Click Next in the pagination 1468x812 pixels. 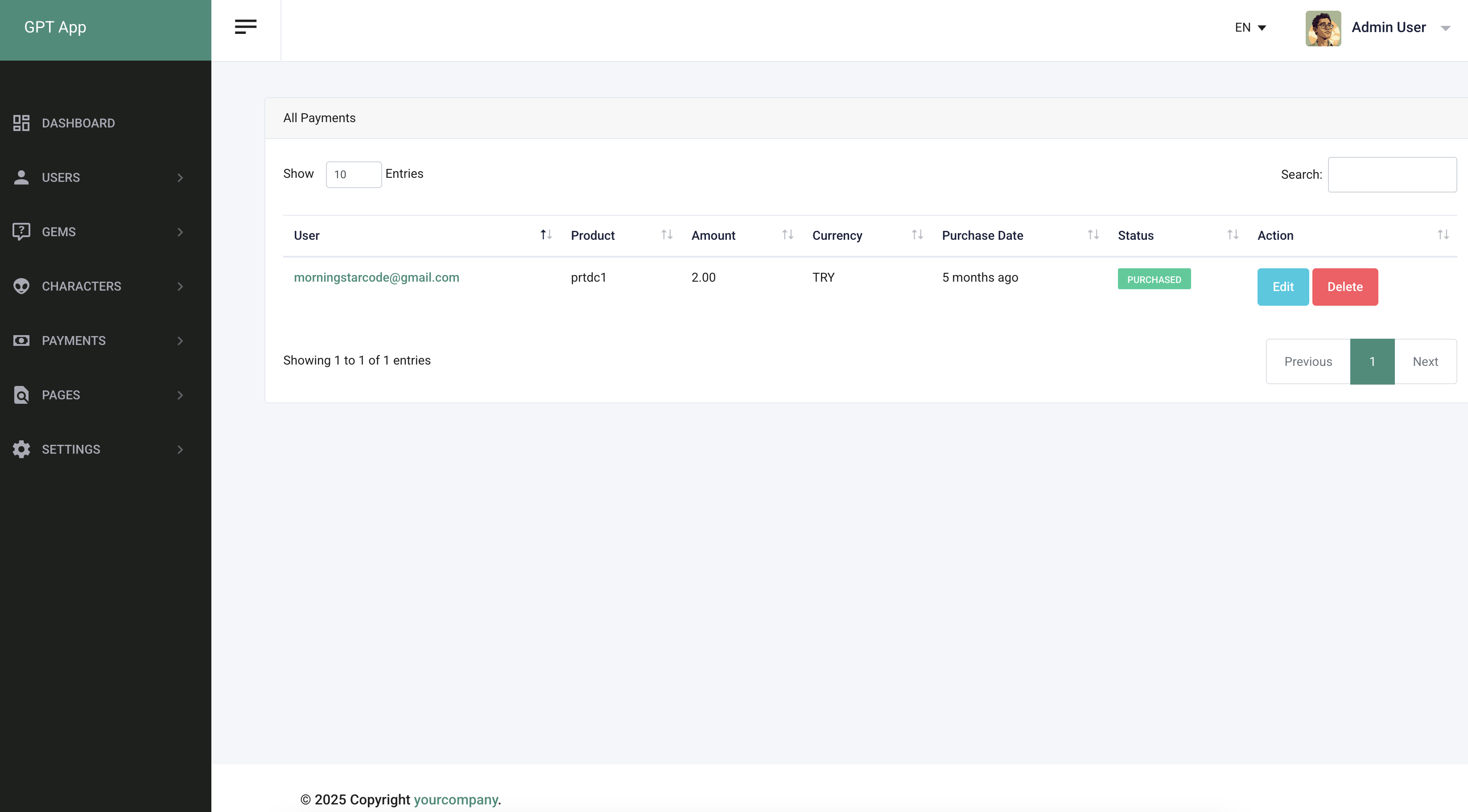tap(1425, 361)
